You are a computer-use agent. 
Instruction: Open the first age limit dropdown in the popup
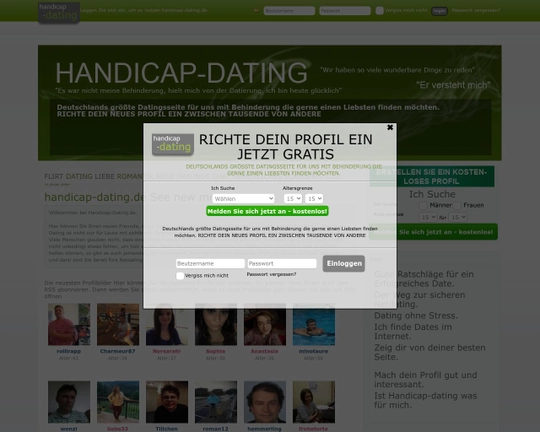293,199
